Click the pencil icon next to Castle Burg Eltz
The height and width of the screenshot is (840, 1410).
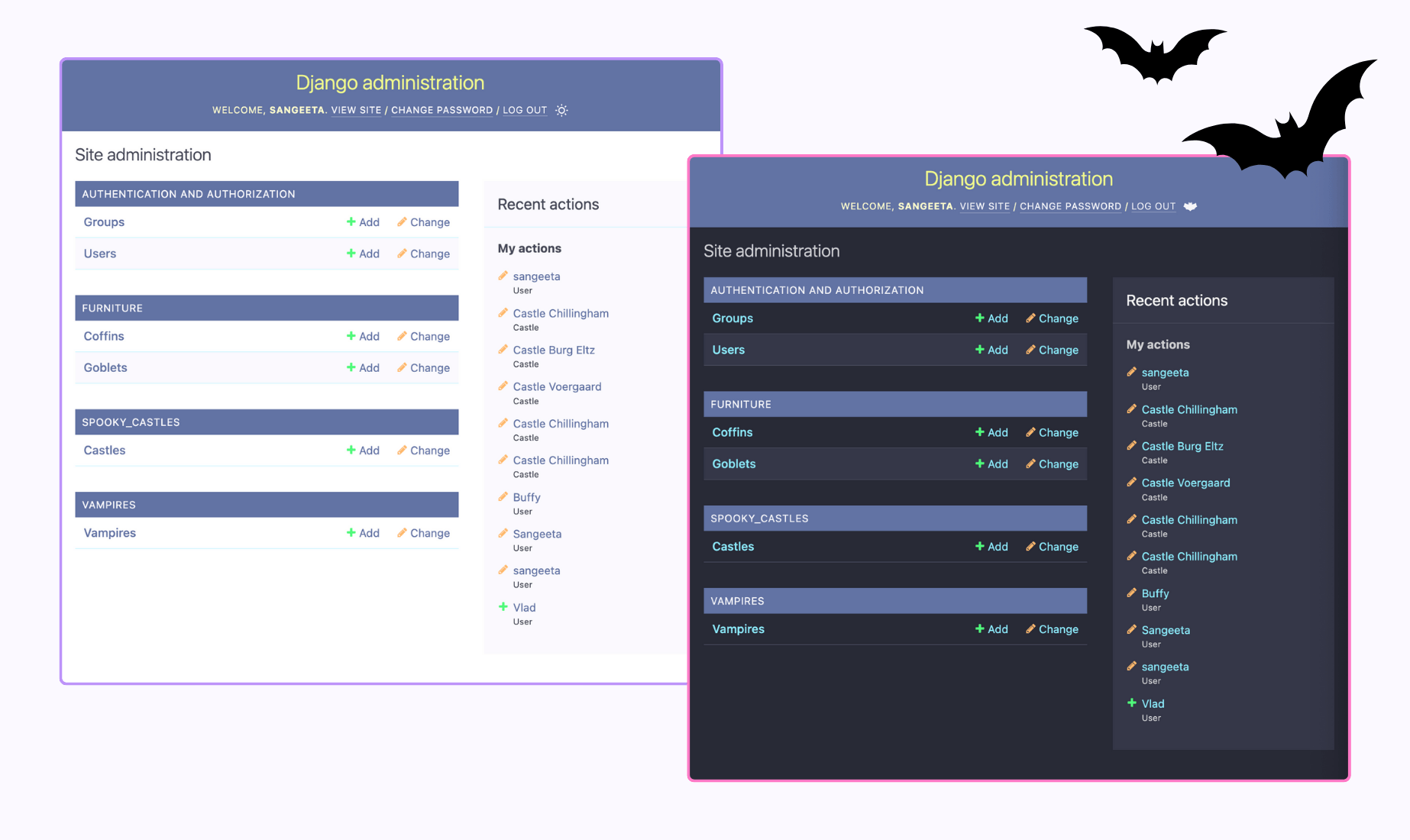tap(503, 350)
